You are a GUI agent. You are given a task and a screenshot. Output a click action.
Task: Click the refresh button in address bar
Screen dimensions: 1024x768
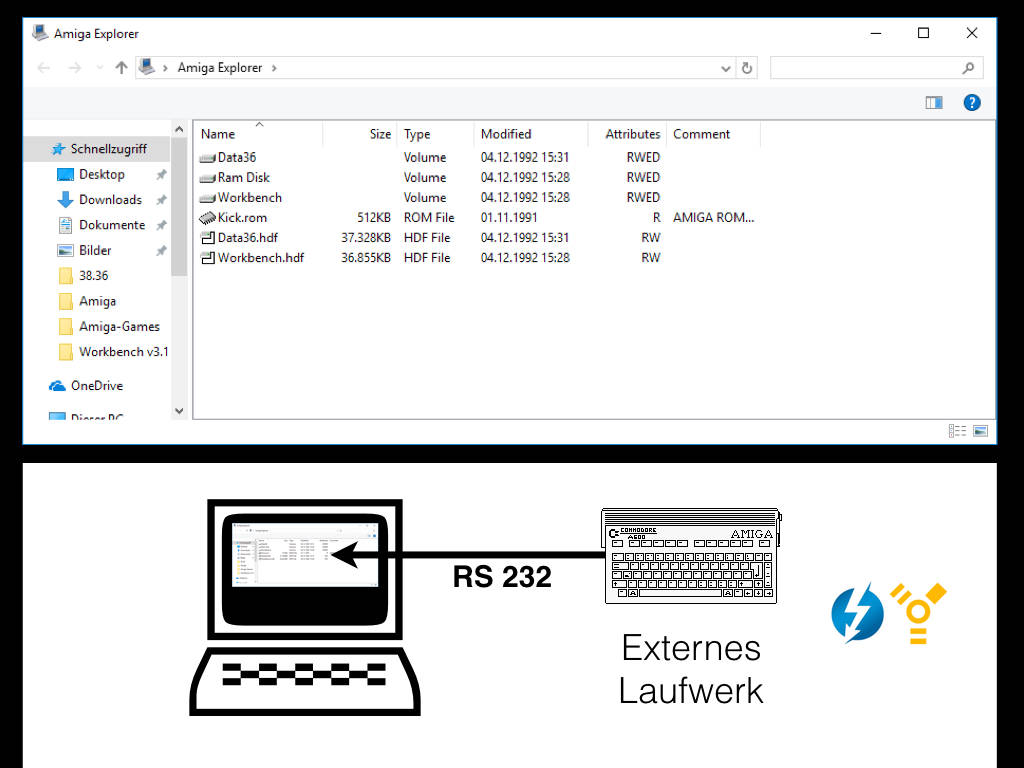[x=747, y=68]
